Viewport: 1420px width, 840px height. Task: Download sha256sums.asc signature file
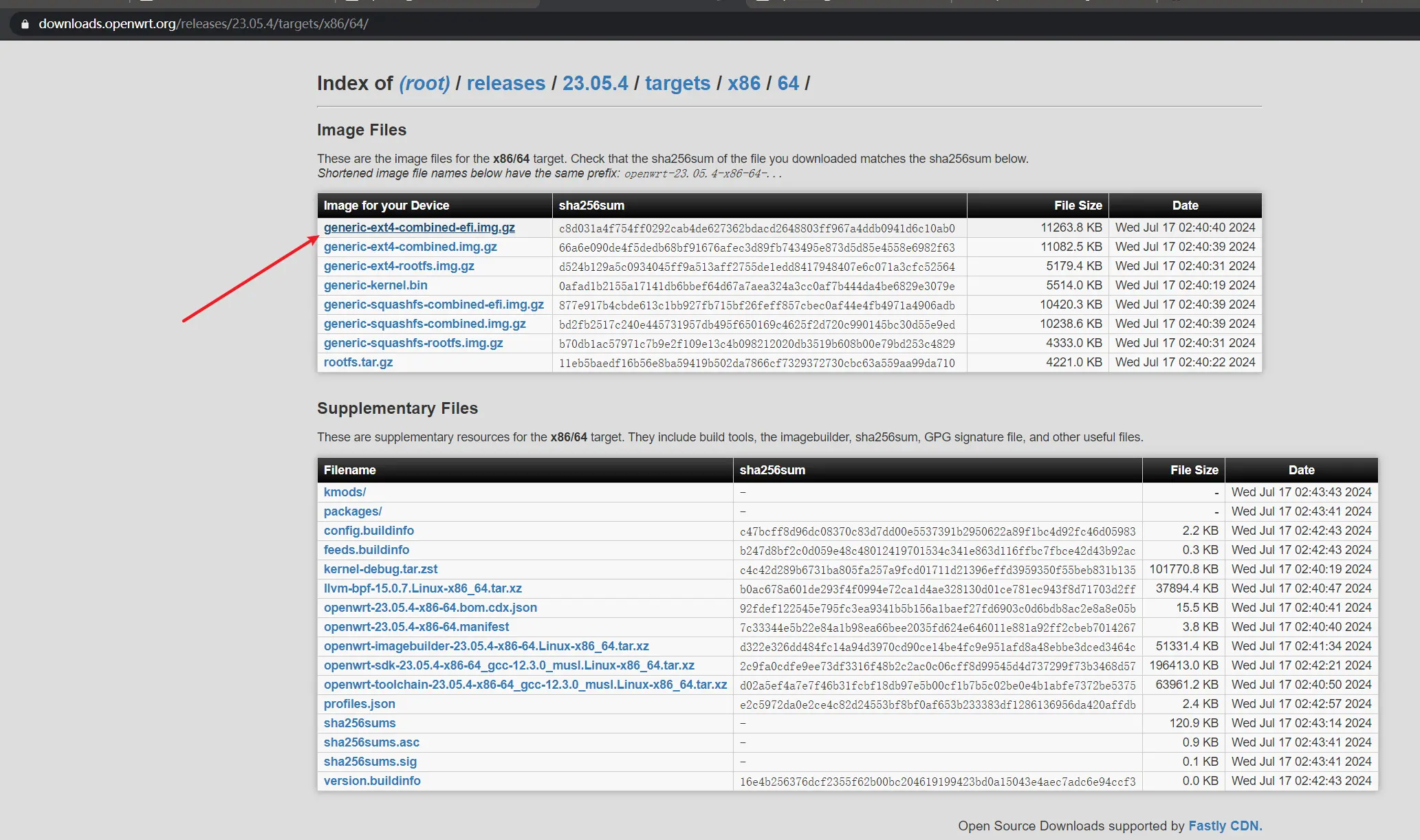click(371, 742)
